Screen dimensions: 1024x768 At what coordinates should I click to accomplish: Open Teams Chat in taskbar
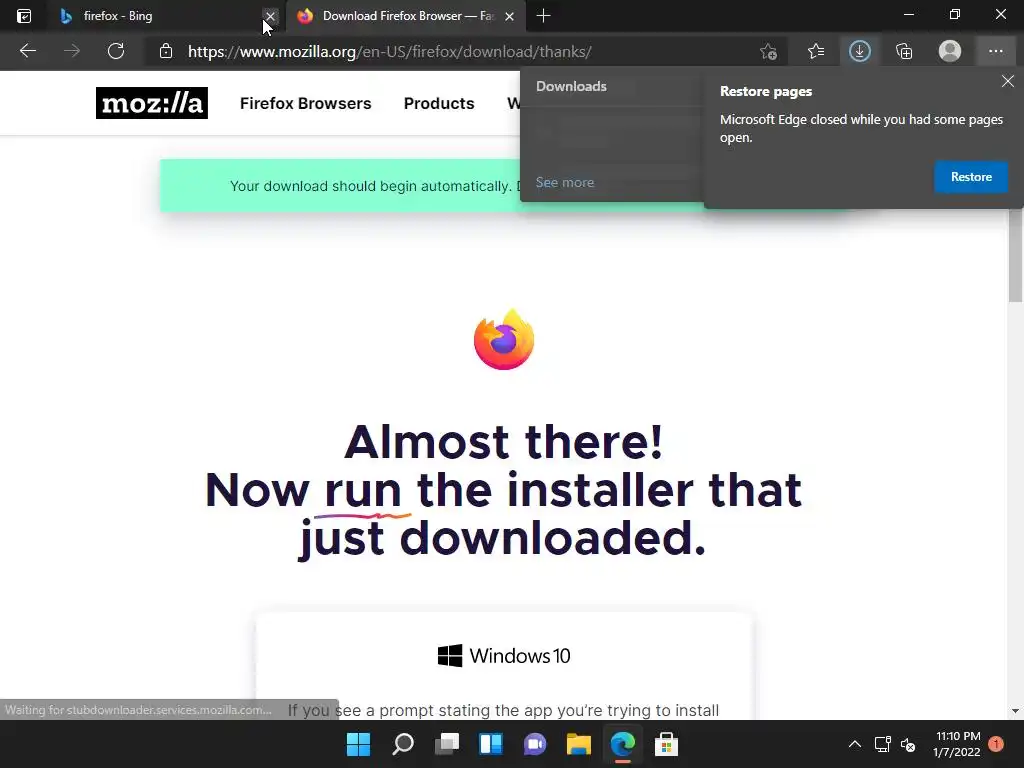(x=535, y=744)
